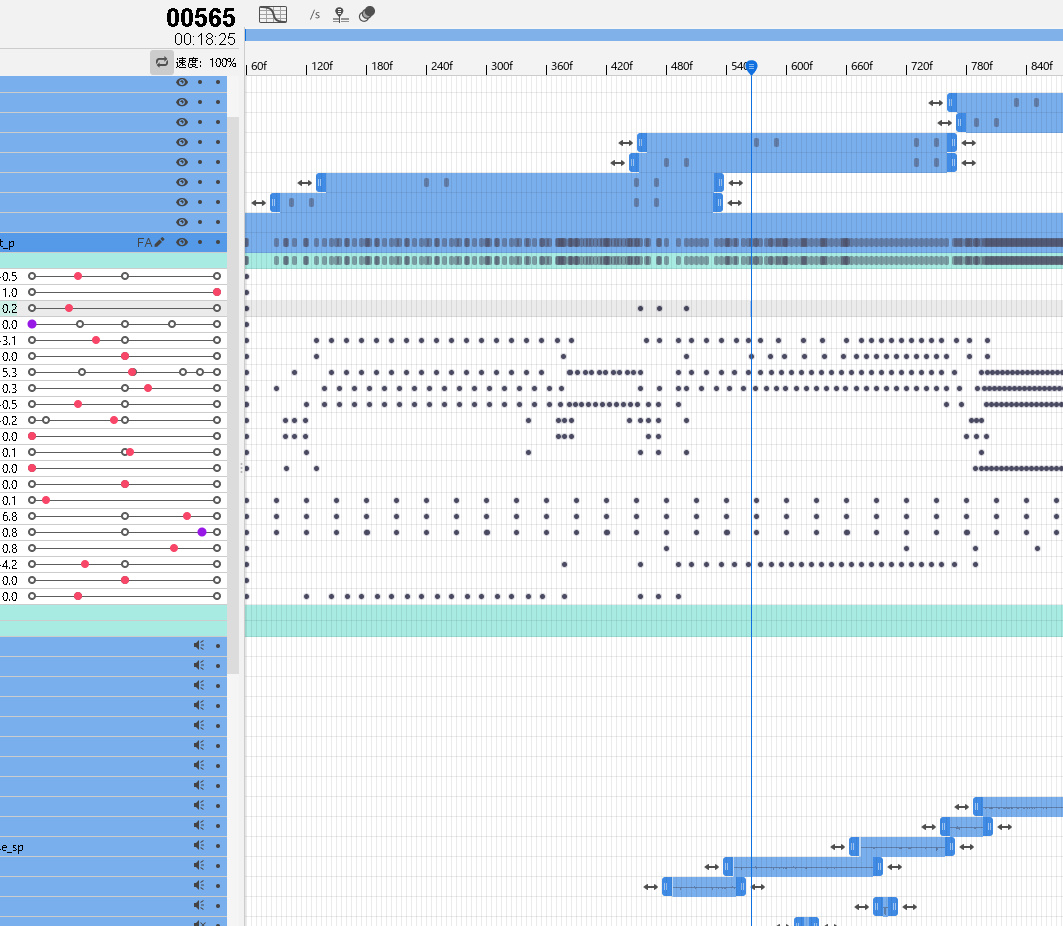Select the audio clip spanning 665f to 760f
The image size is (1063, 926).
tap(902, 847)
